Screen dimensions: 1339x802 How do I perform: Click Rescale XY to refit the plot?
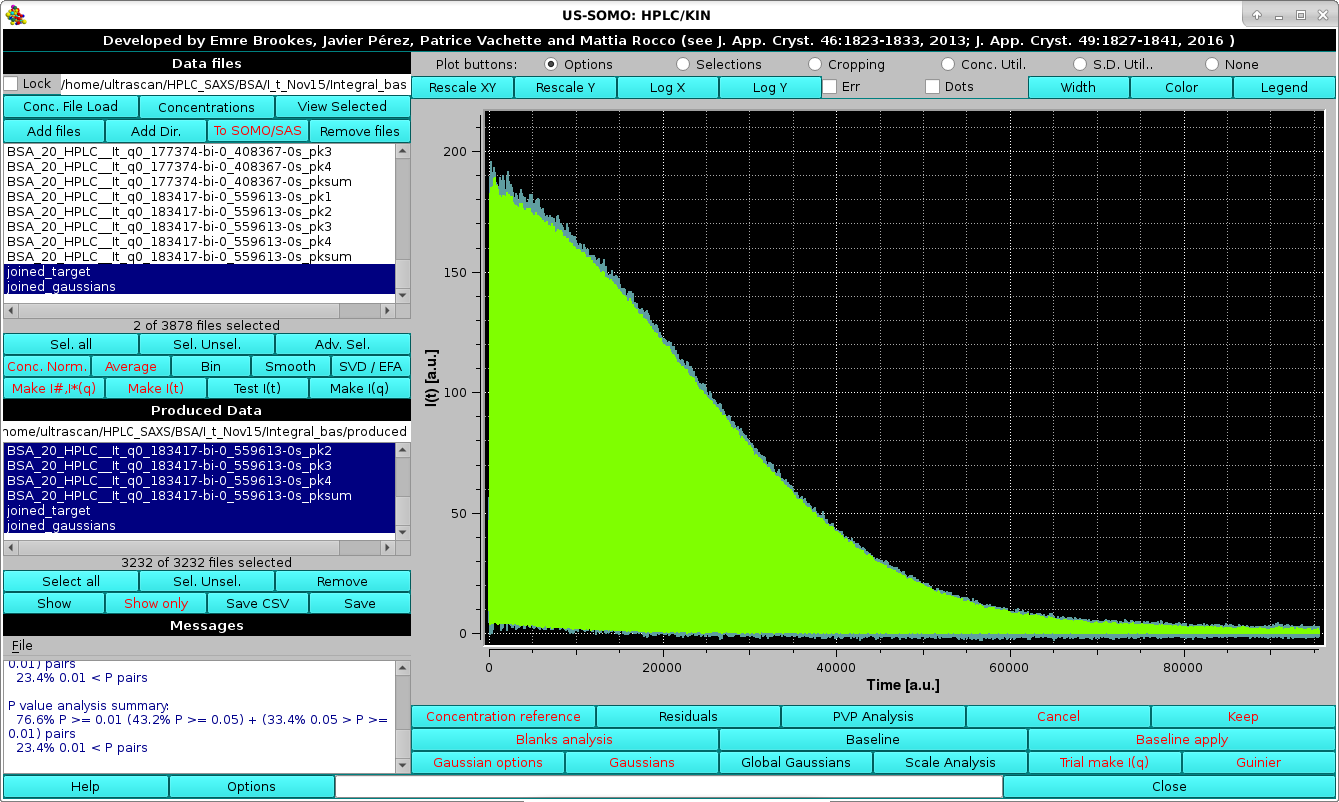(462, 87)
